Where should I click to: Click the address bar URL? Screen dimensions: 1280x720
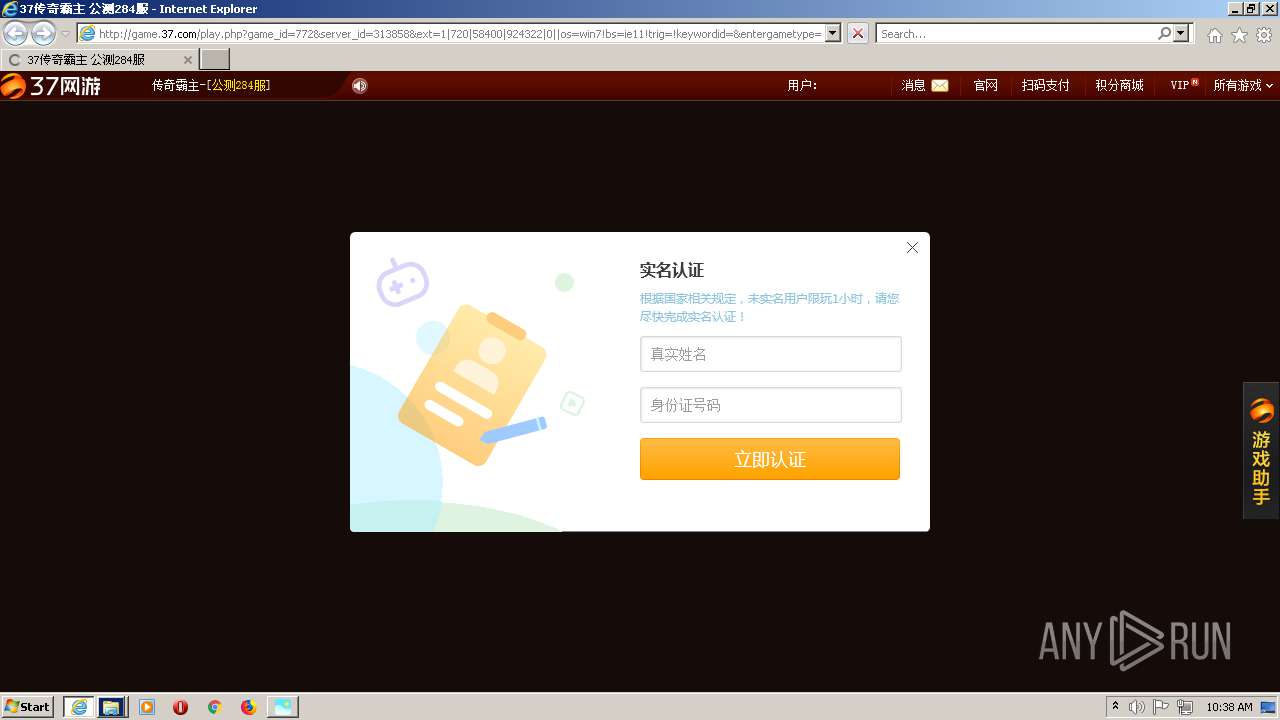coord(460,34)
